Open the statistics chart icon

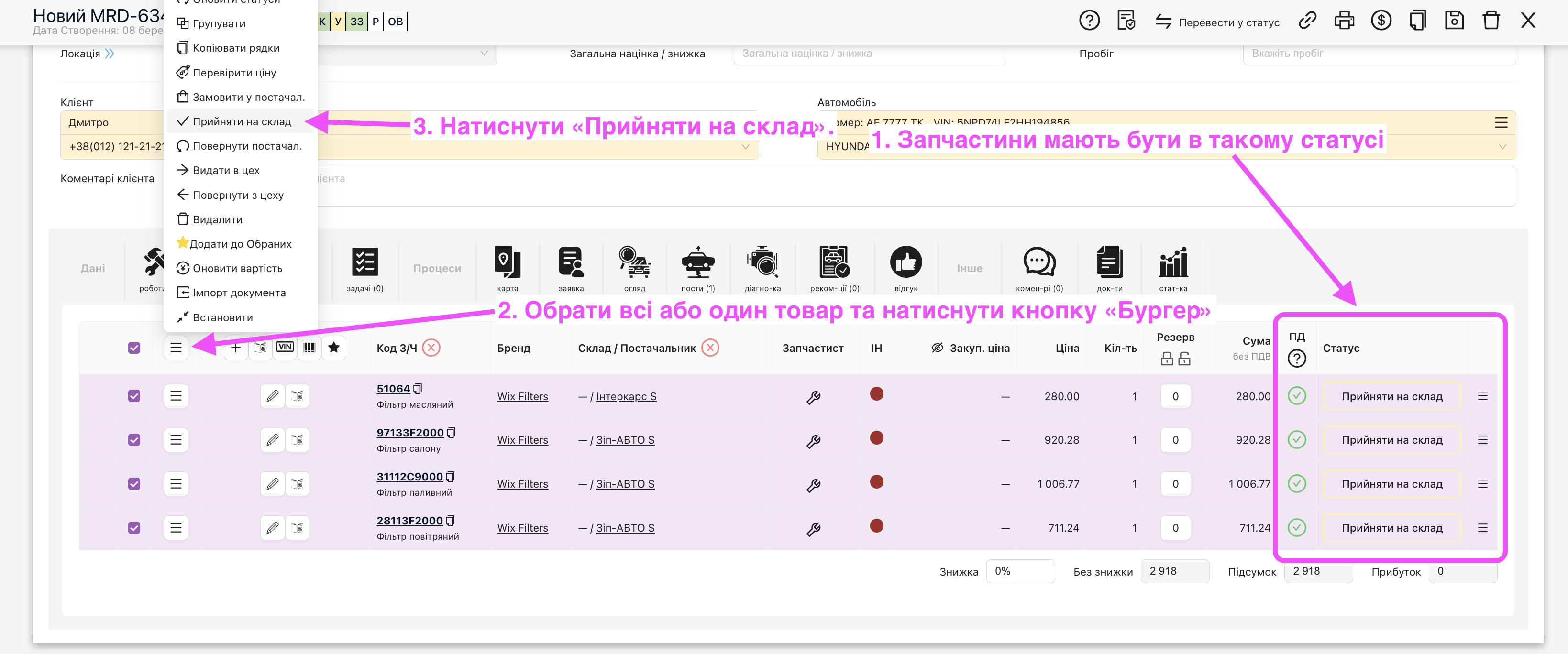(1173, 263)
